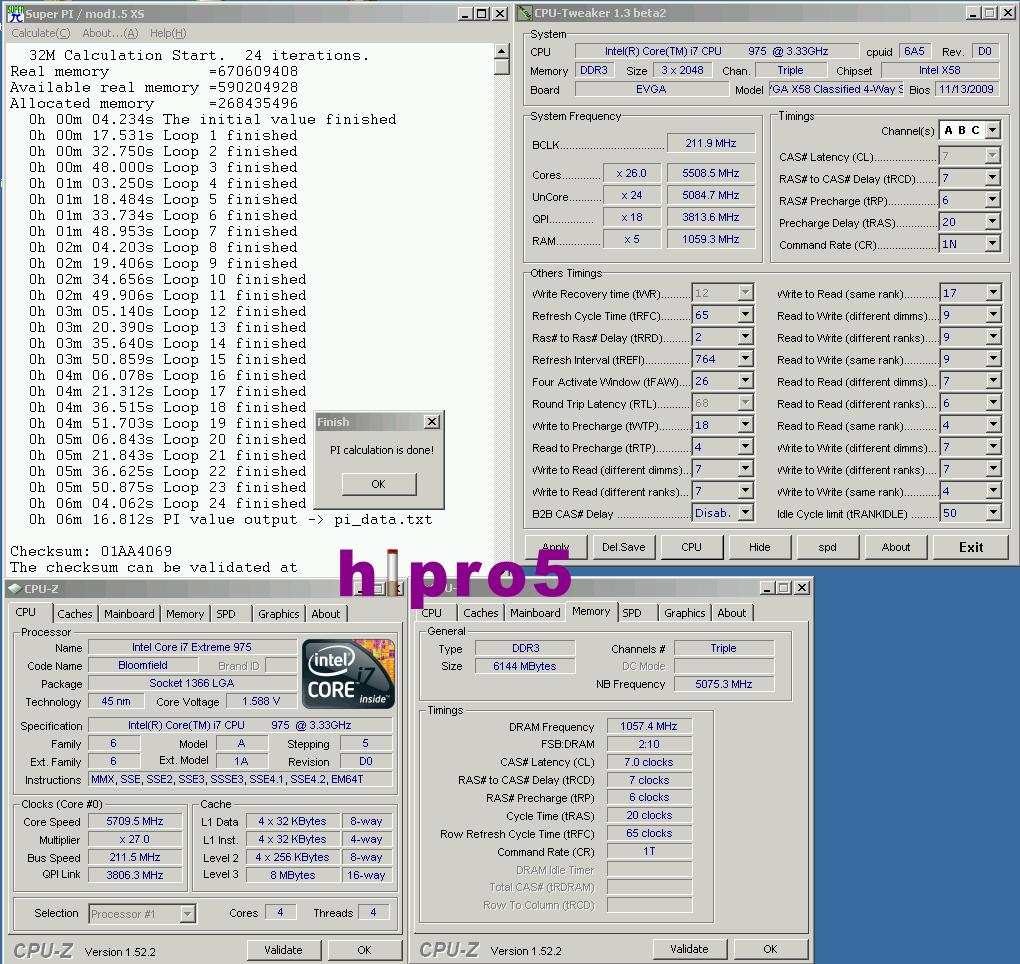1020x964 pixels.
Task: Click OK in the Finish dialog
Action: pyautogui.click(x=379, y=484)
